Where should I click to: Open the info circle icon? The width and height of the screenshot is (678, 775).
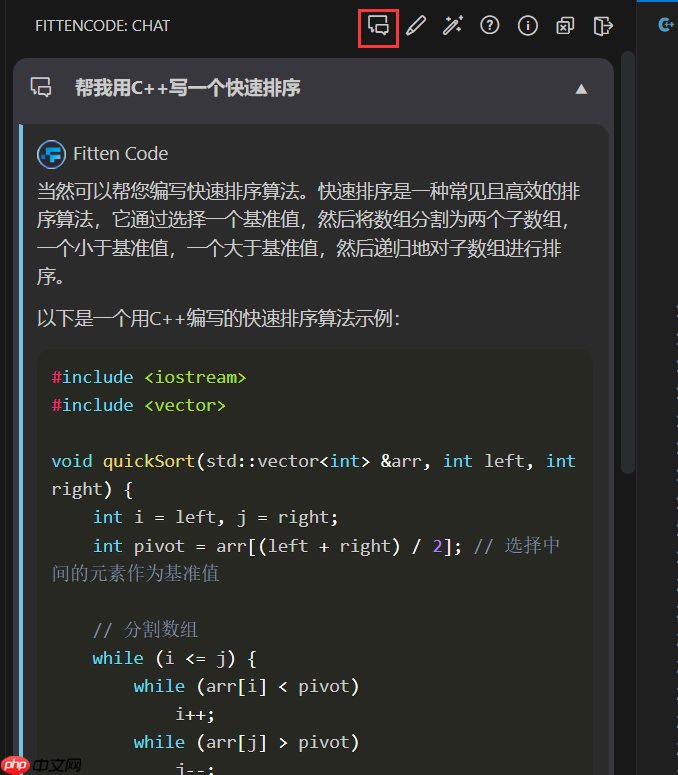(x=527, y=26)
